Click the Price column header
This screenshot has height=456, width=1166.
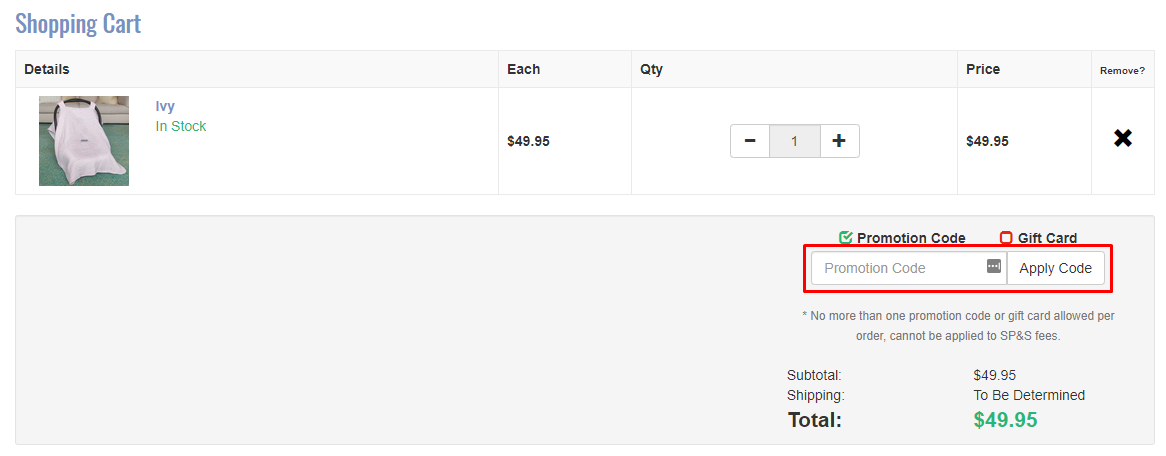pos(983,69)
